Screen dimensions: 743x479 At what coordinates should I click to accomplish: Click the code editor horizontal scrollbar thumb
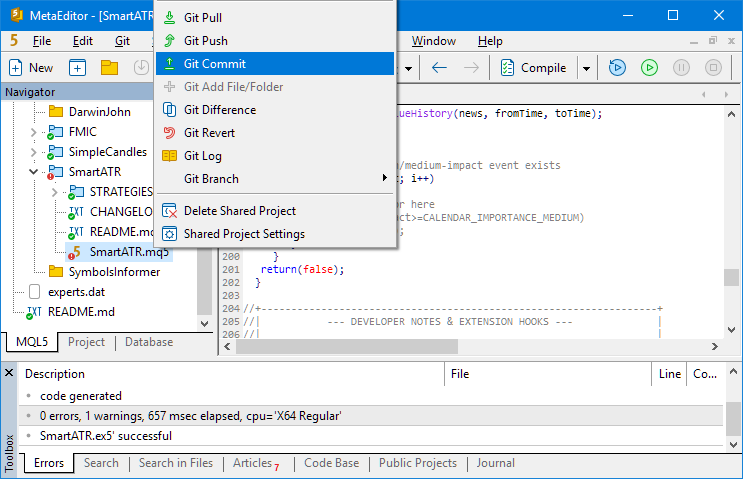pos(347,347)
